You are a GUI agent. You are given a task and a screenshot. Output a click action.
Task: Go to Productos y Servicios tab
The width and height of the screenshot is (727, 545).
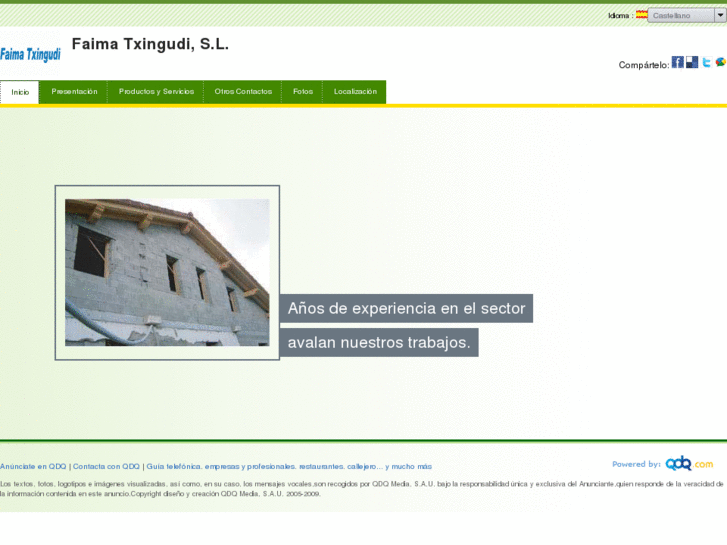(x=156, y=91)
